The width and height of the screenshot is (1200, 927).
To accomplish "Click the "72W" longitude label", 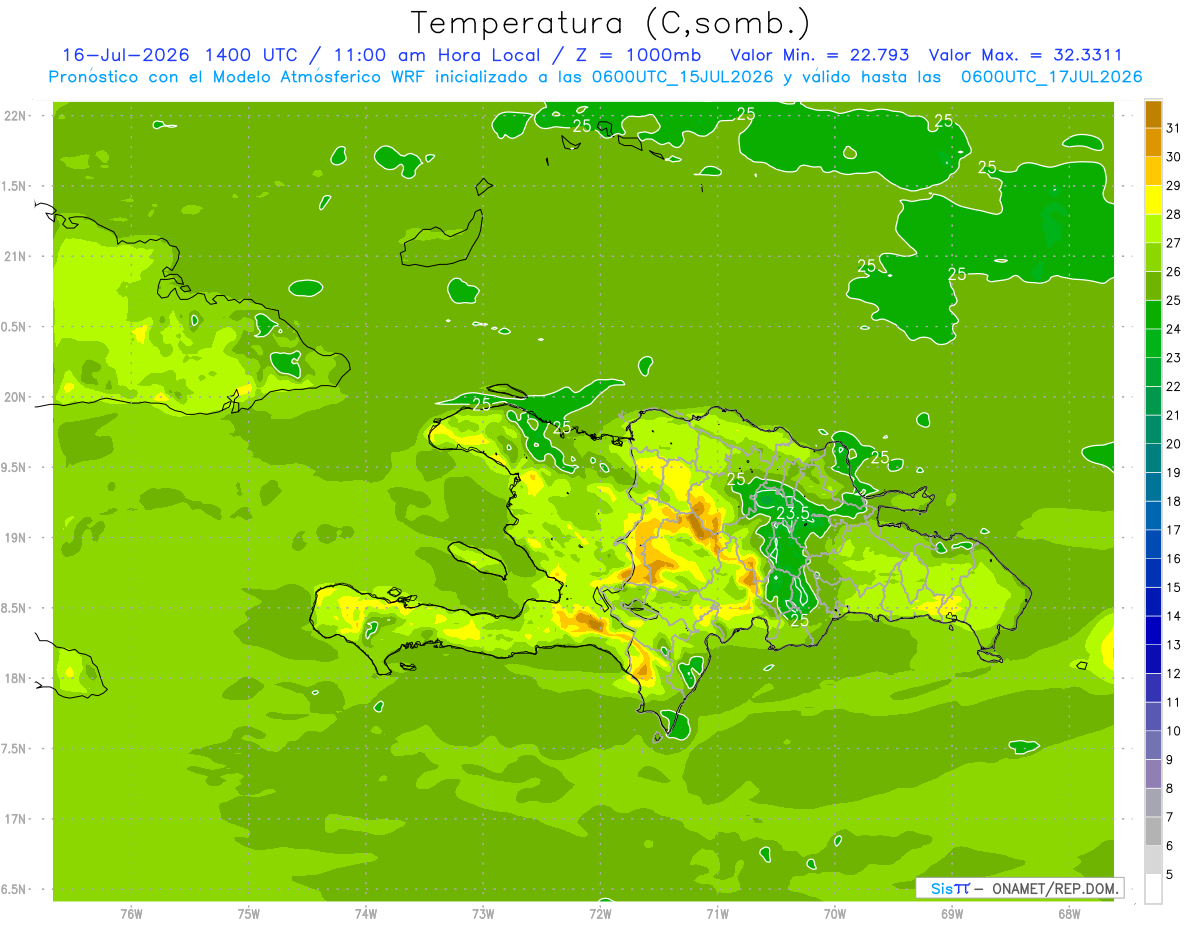I will pos(600,914).
